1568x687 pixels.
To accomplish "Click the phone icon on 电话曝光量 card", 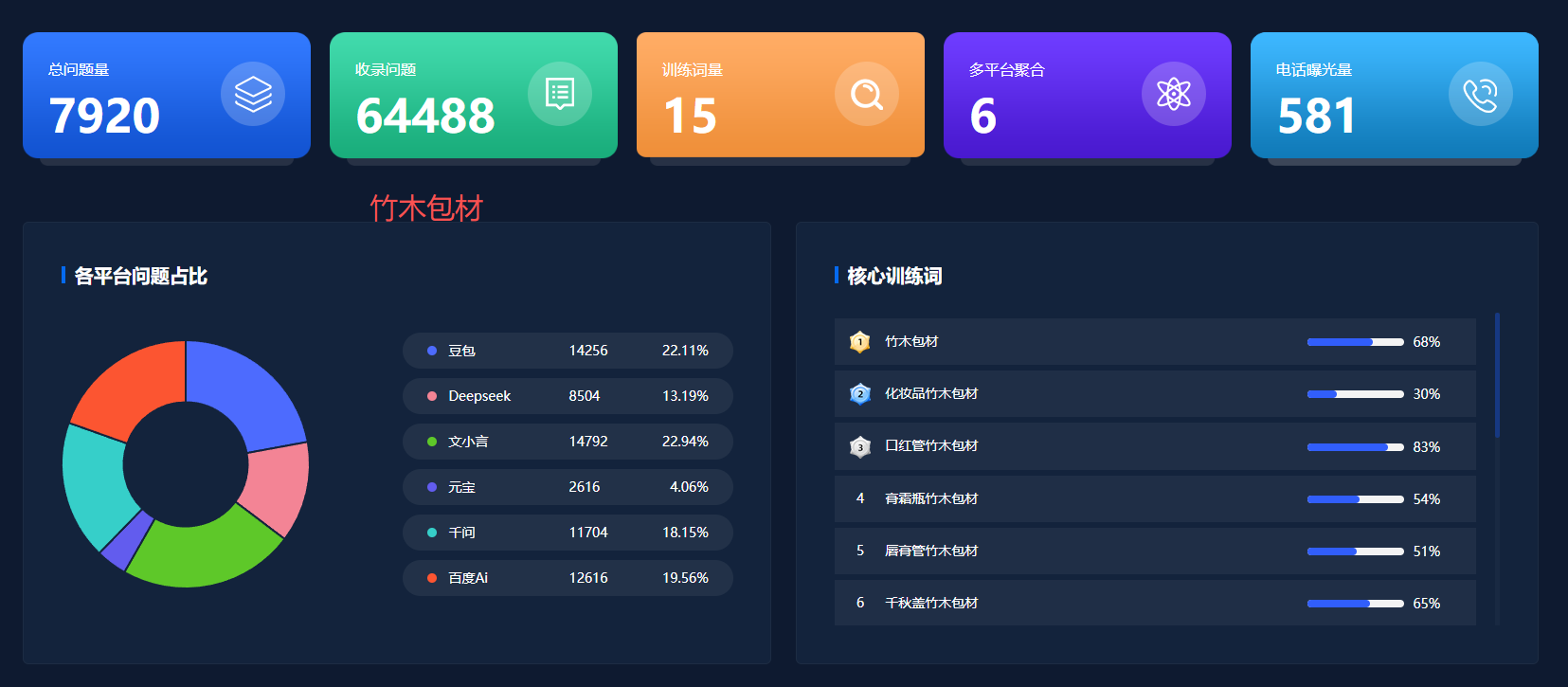I will click(1481, 94).
